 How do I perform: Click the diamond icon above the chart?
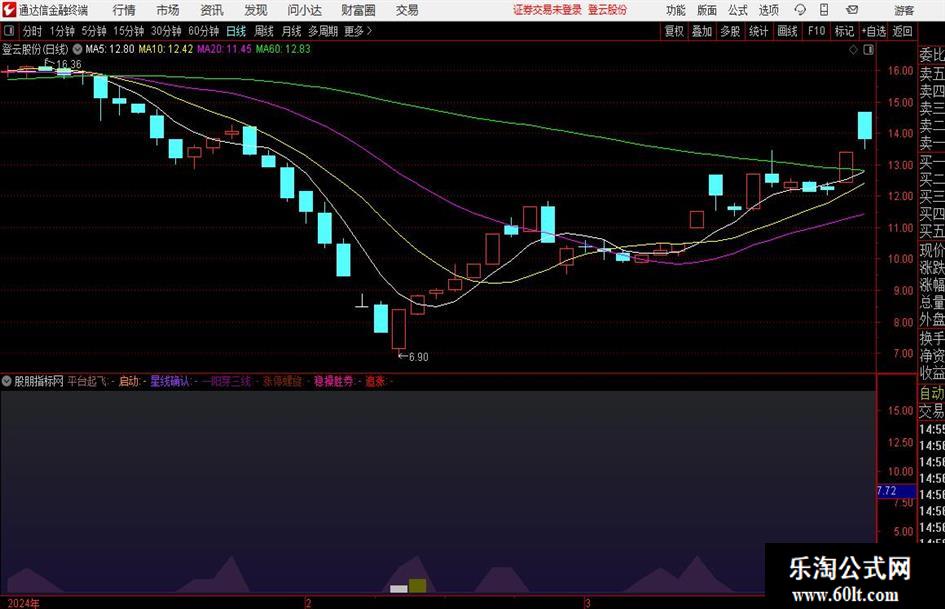tap(853, 49)
